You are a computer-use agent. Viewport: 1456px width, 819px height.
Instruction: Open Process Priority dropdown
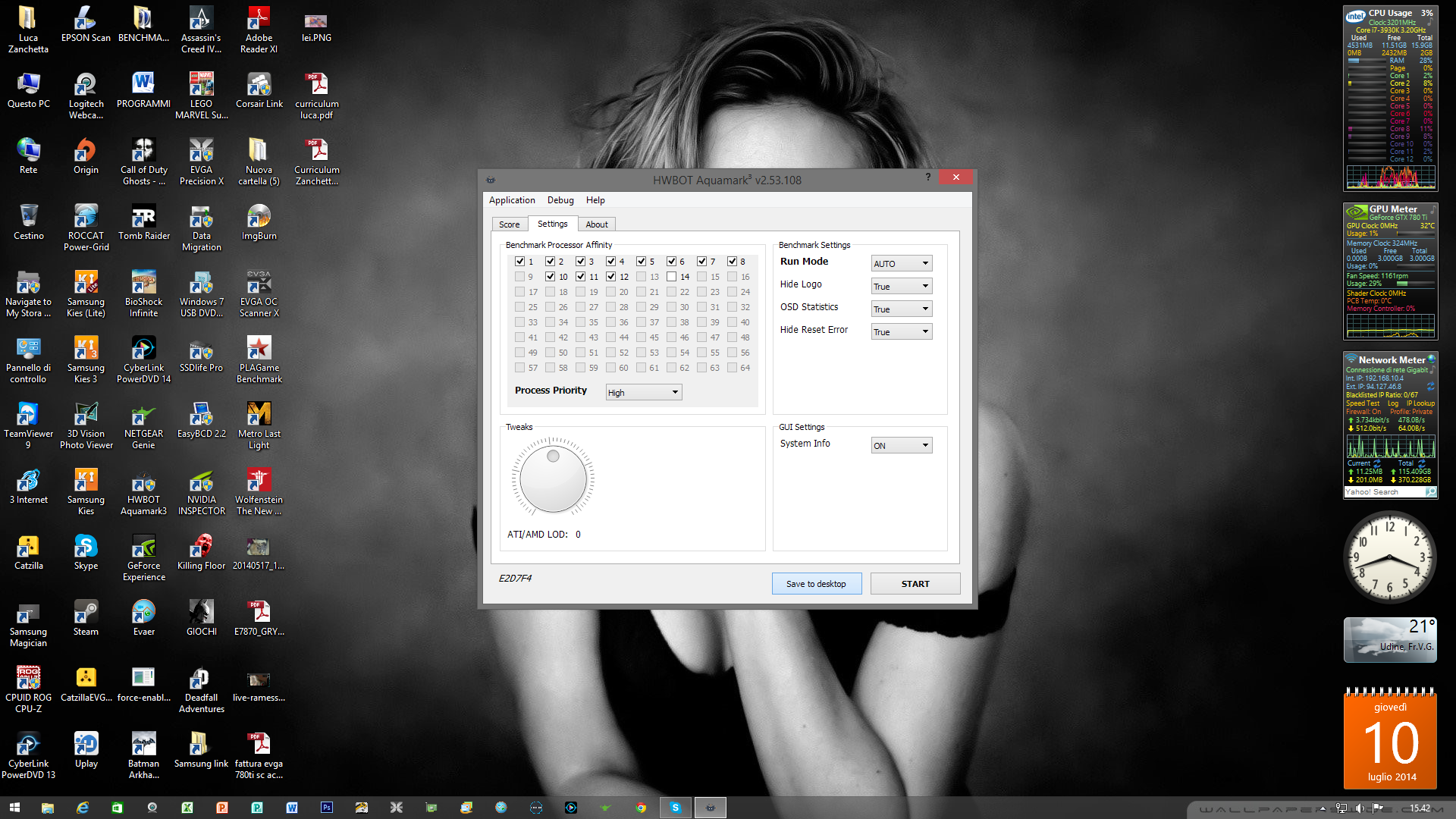(643, 392)
